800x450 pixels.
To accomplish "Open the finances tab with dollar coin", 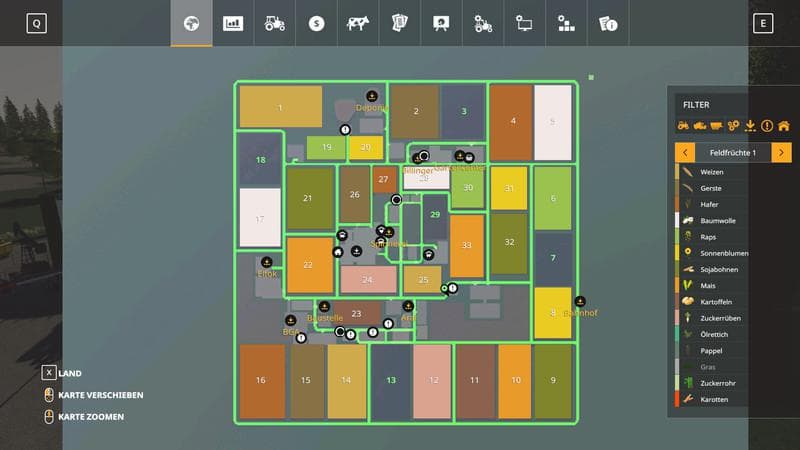I will click(x=316, y=23).
